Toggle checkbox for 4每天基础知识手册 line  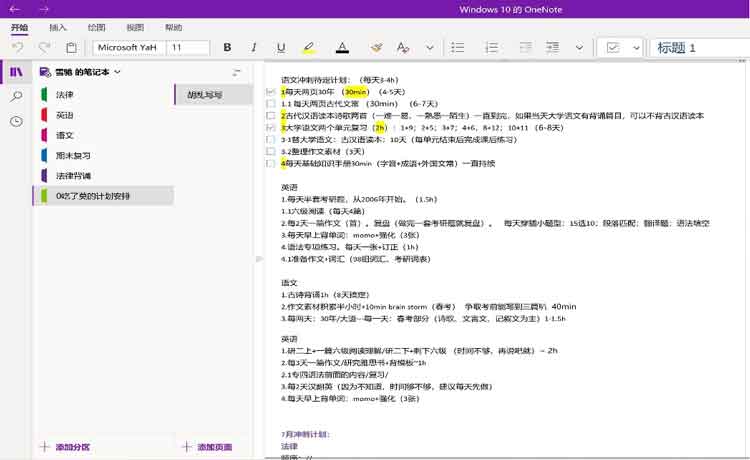point(271,163)
